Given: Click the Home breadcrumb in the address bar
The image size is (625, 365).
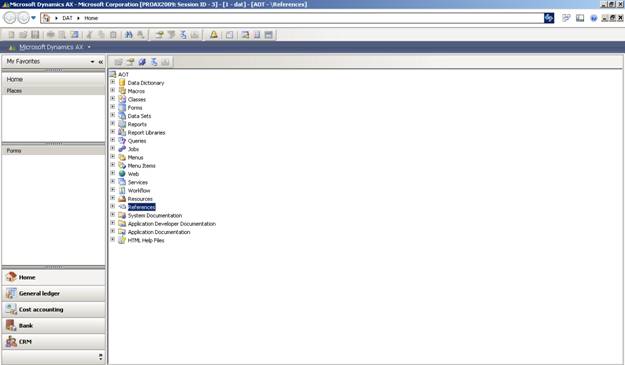Looking at the screenshot, I should pos(91,18).
